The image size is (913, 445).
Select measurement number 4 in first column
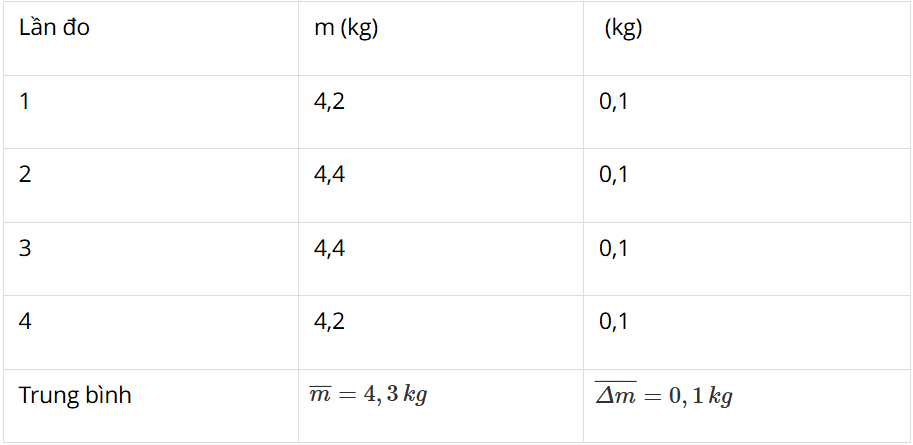(25, 321)
